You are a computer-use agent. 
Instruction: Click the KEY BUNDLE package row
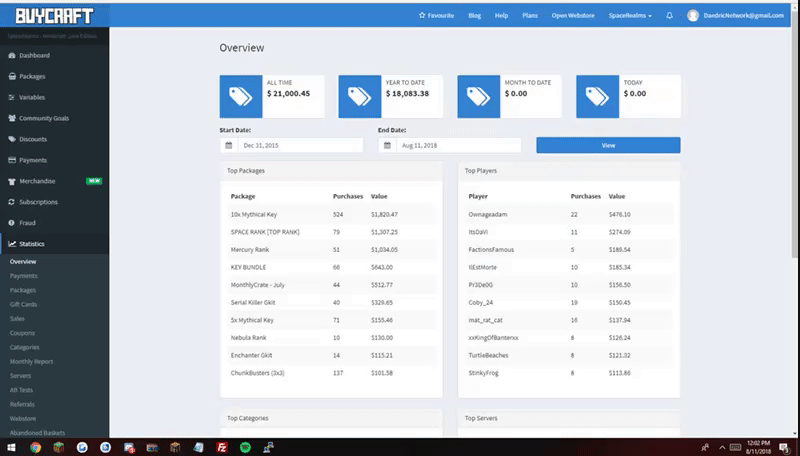pos(331,267)
